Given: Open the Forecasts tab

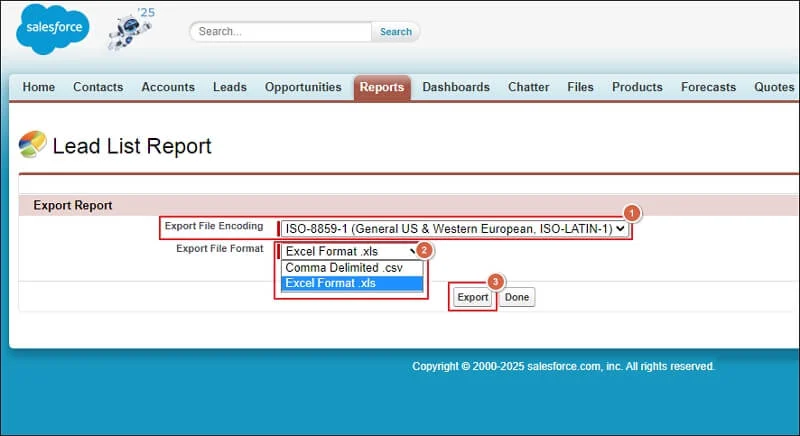Looking at the screenshot, I should pos(708,87).
